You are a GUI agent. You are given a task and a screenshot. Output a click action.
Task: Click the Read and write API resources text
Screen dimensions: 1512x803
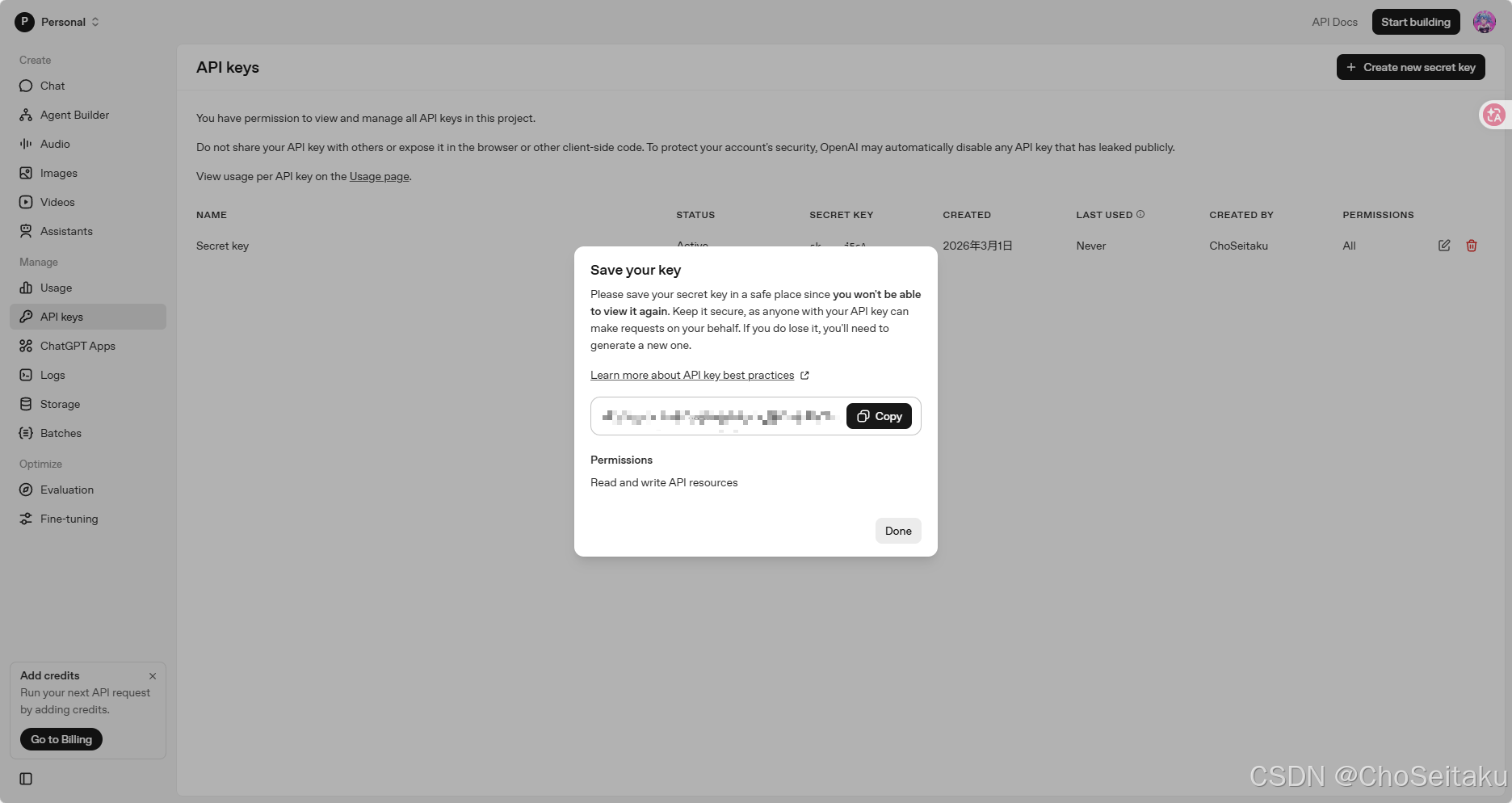click(x=664, y=482)
